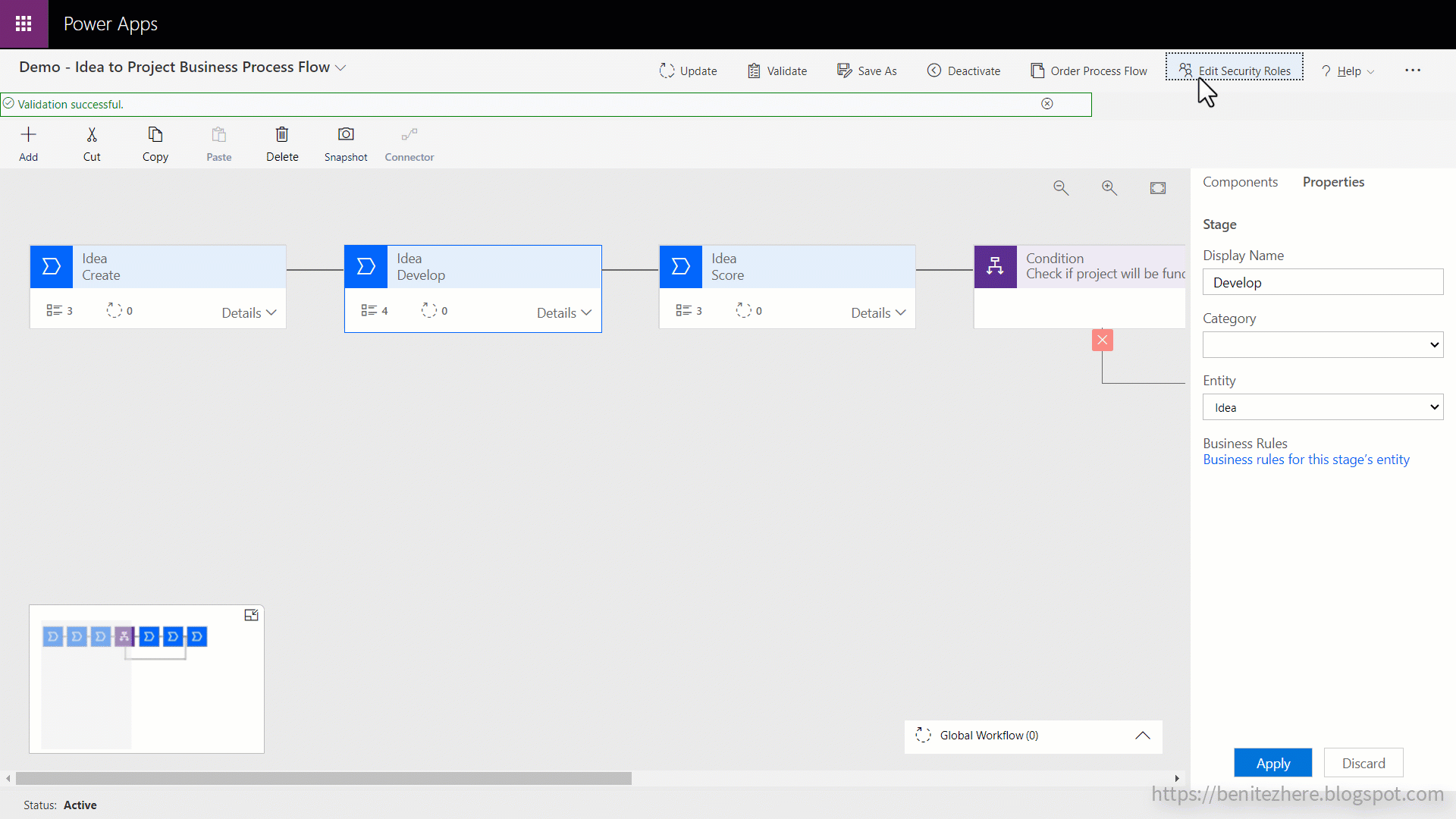1456x819 pixels.
Task: Take a Snapshot of the canvas
Action: [x=346, y=144]
